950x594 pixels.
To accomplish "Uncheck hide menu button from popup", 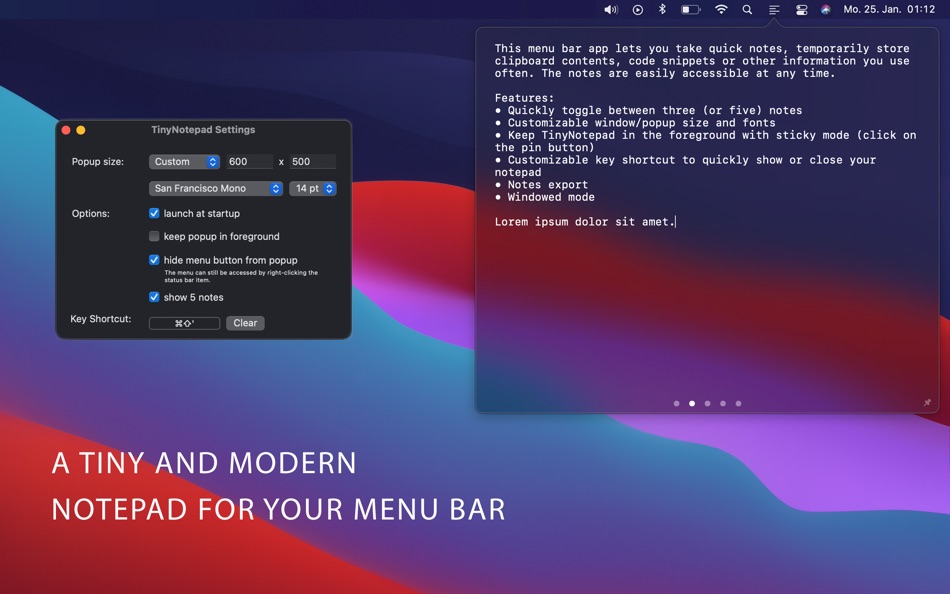I will 154,260.
